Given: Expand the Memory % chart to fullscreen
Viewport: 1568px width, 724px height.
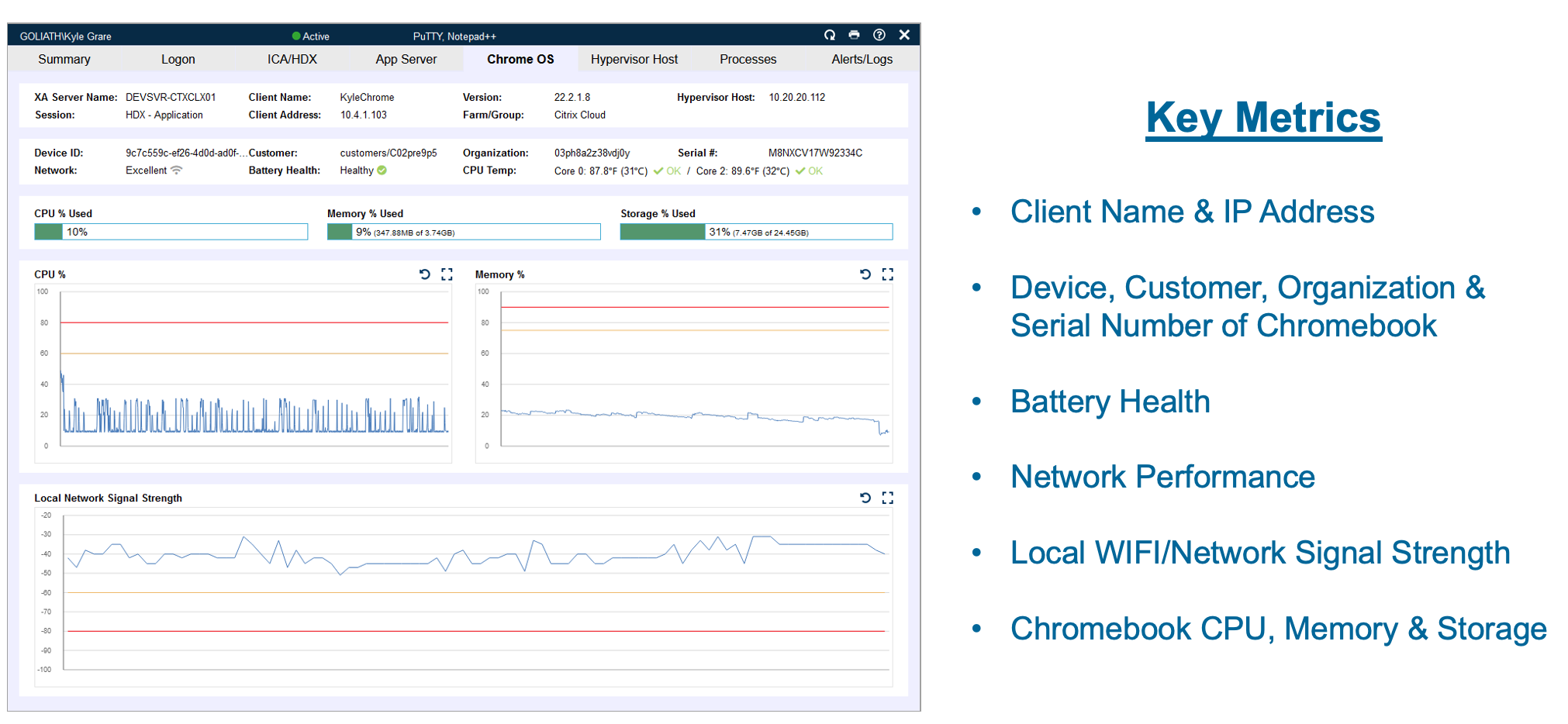Looking at the screenshot, I should (887, 274).
